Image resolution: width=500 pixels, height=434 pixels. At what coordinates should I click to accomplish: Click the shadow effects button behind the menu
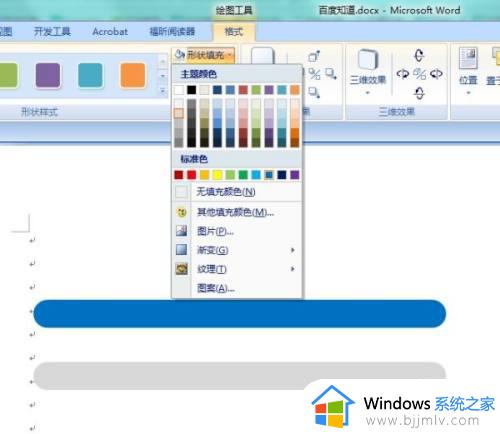pyautogui.click(x=263, y=55)
